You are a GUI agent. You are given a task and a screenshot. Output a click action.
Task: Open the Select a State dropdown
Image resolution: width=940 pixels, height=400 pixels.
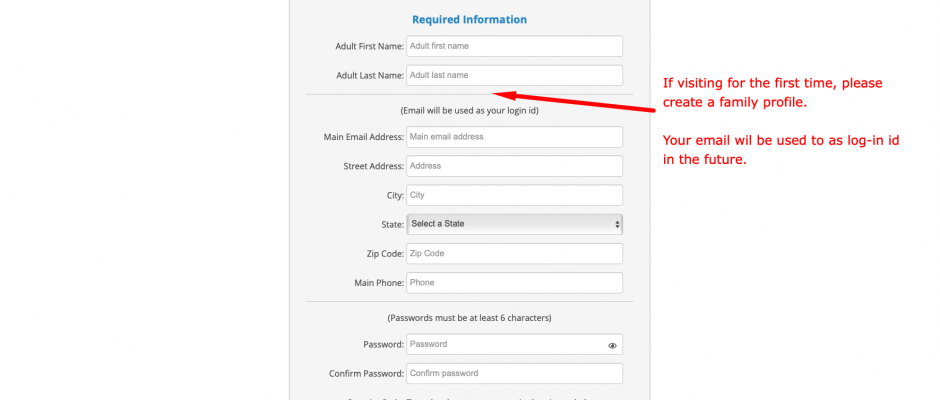point(514,224)
